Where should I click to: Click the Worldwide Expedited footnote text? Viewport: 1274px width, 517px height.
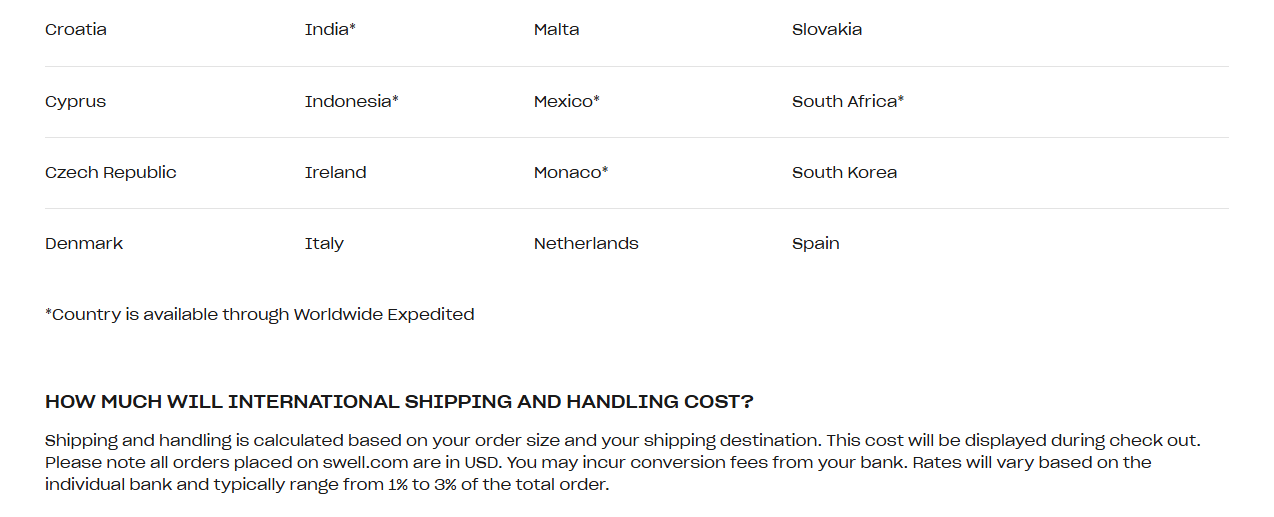click(x=259, y=314)
